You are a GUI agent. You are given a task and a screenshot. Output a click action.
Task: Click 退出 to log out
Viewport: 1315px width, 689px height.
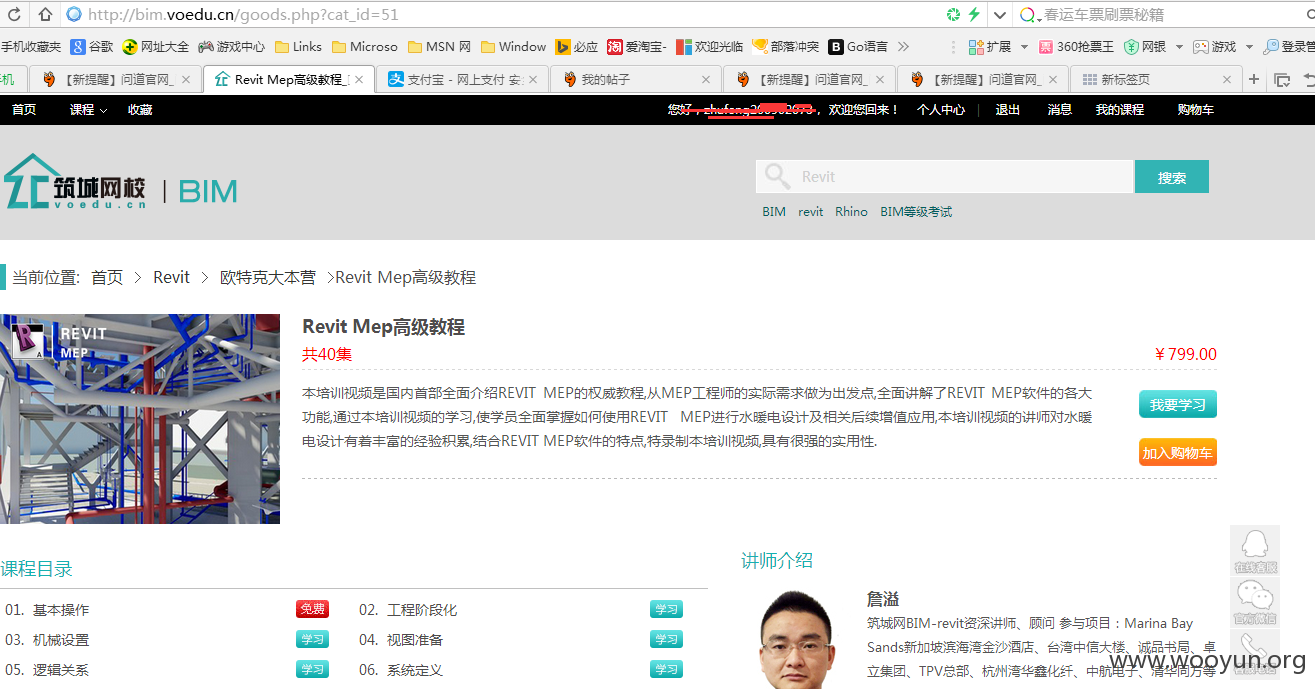1008,110
